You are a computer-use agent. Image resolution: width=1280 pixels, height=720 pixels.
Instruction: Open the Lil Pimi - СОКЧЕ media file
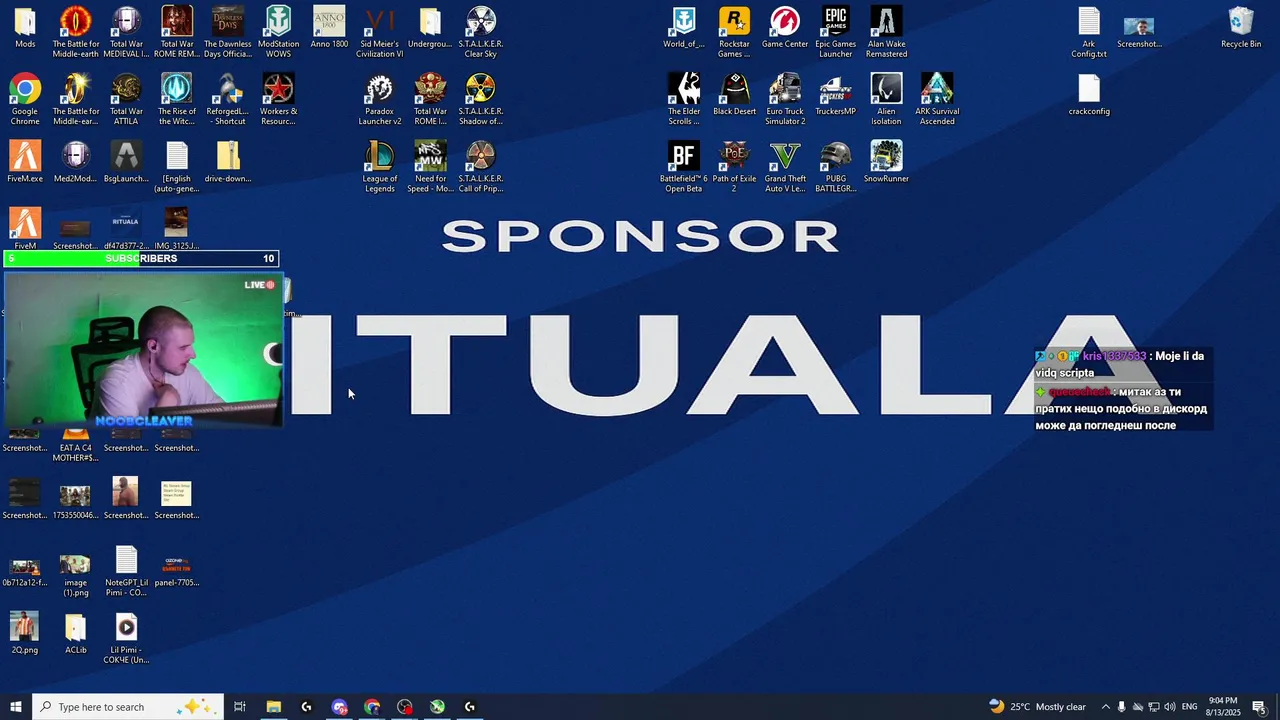coord(126,638)
